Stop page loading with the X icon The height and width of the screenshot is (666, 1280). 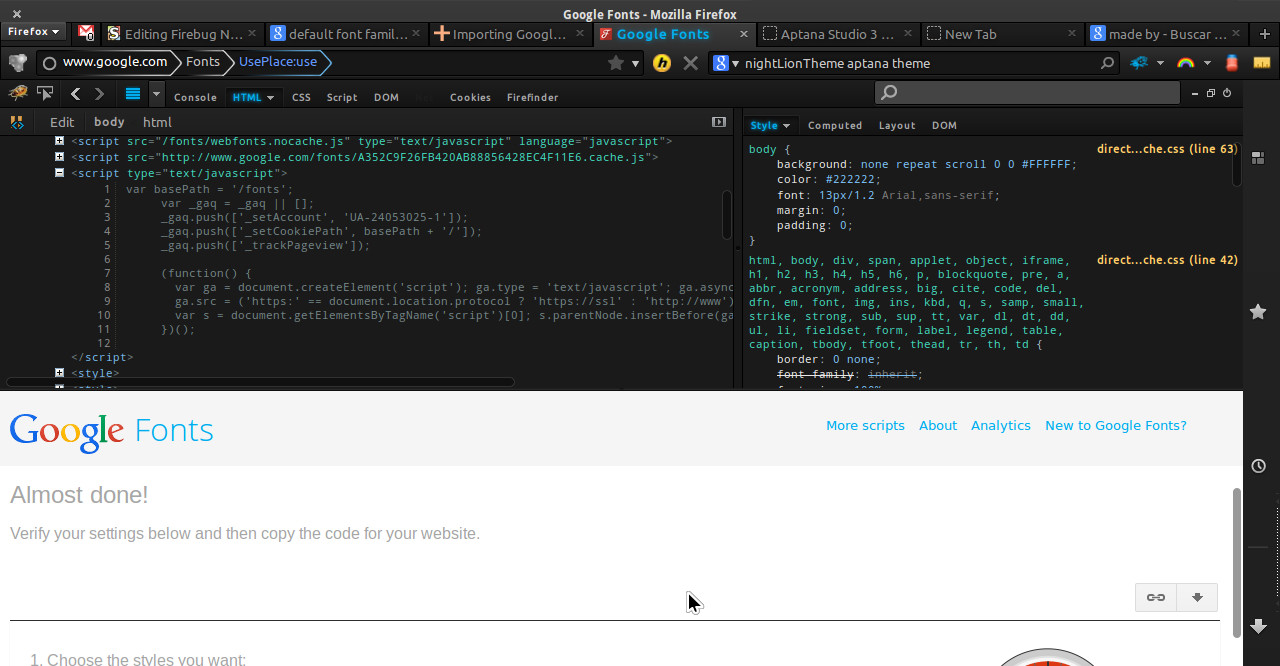(690, 62)
